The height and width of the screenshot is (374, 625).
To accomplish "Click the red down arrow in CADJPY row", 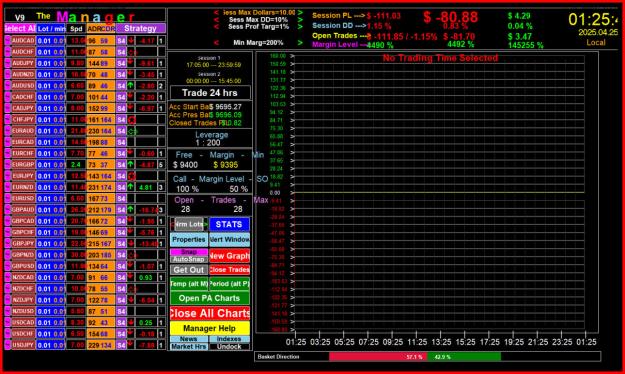I will click(131, 108).
